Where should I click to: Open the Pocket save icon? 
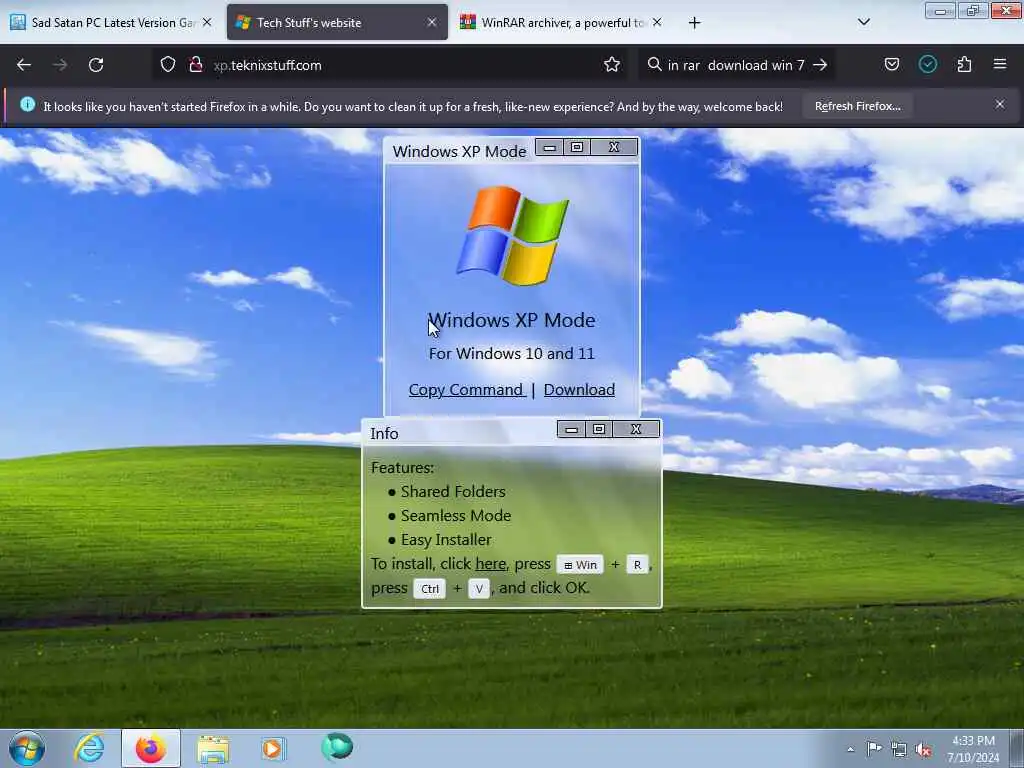pyautogui.click(x=891, y=65)
